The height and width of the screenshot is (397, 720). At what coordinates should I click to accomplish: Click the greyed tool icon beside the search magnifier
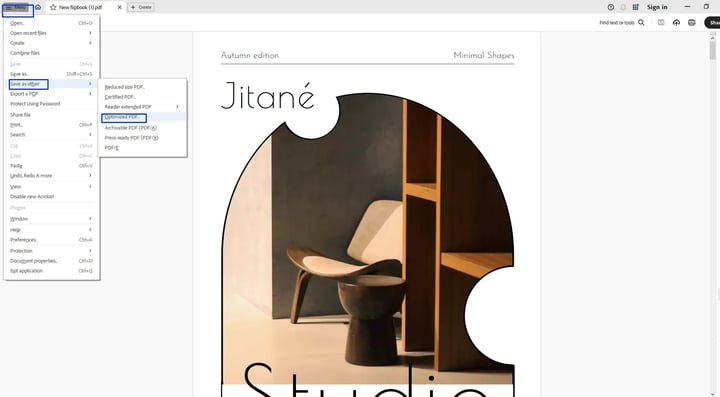pyautogui.click(x=661, y=22)
